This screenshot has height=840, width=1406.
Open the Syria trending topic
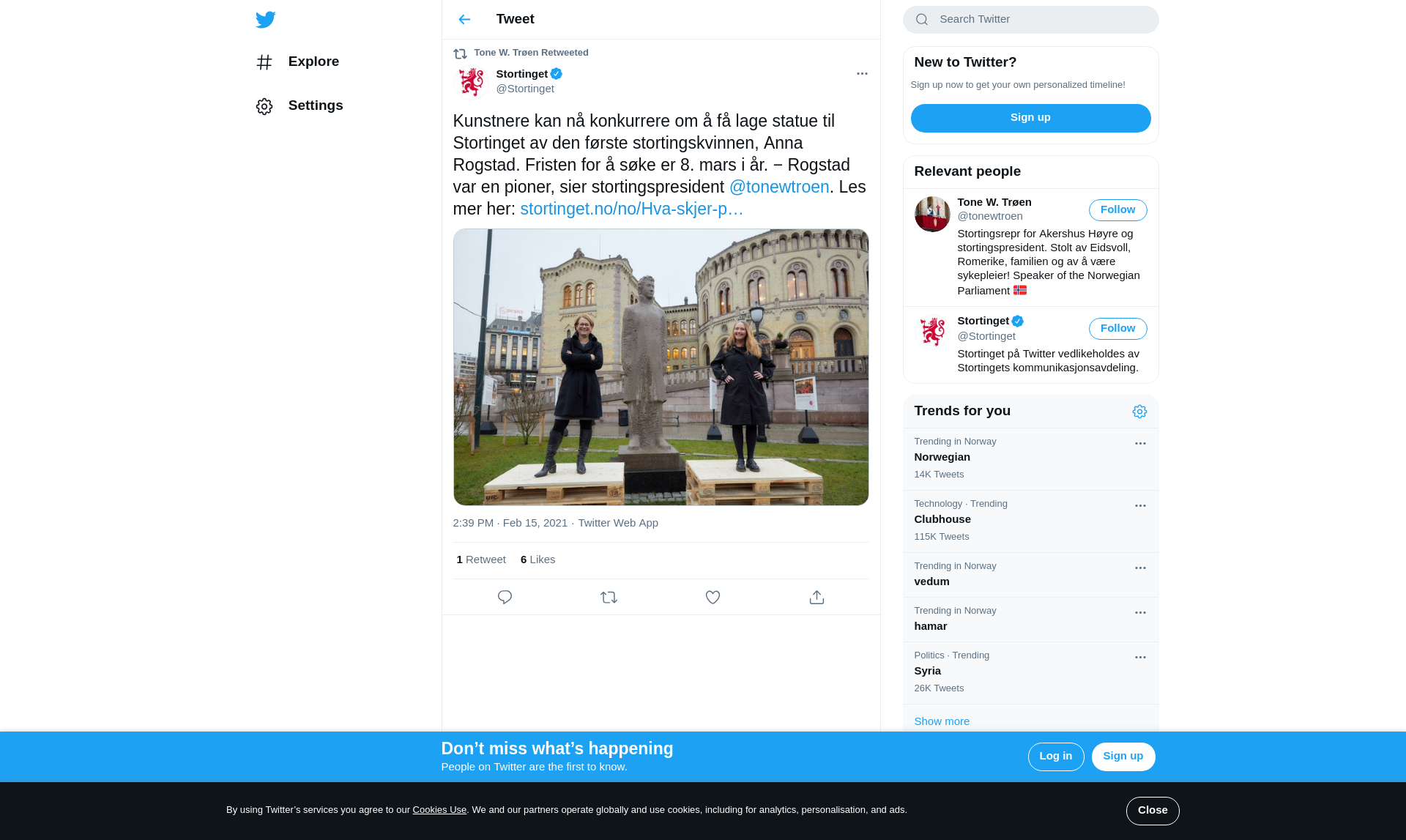click(x=1030, y=673)
